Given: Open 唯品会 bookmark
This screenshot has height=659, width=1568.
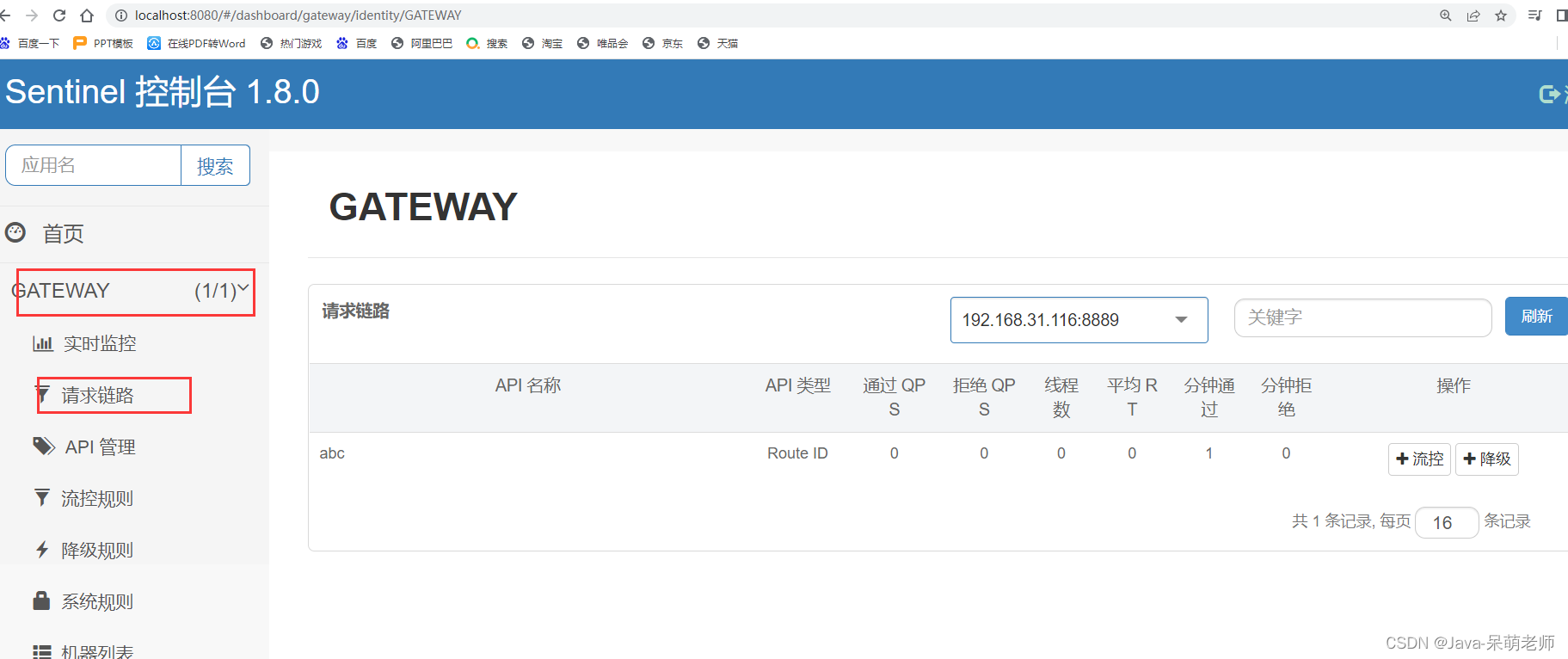Looking at the screenshot, I should click(602, 43).
